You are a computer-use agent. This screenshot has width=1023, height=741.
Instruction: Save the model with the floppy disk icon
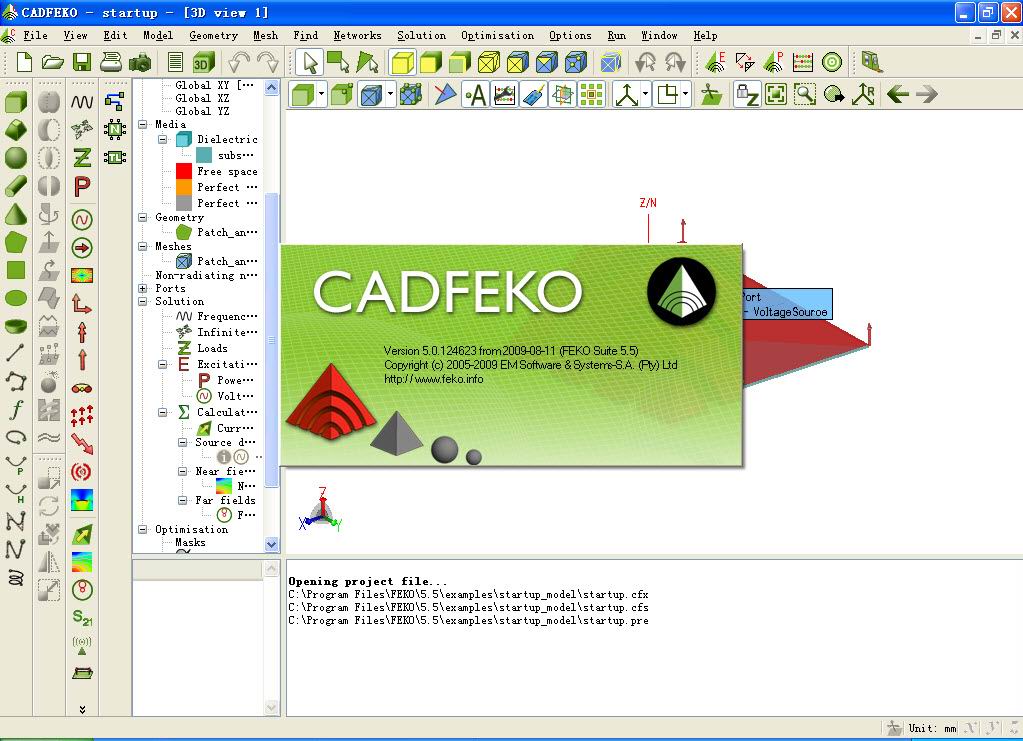[82, 62]
